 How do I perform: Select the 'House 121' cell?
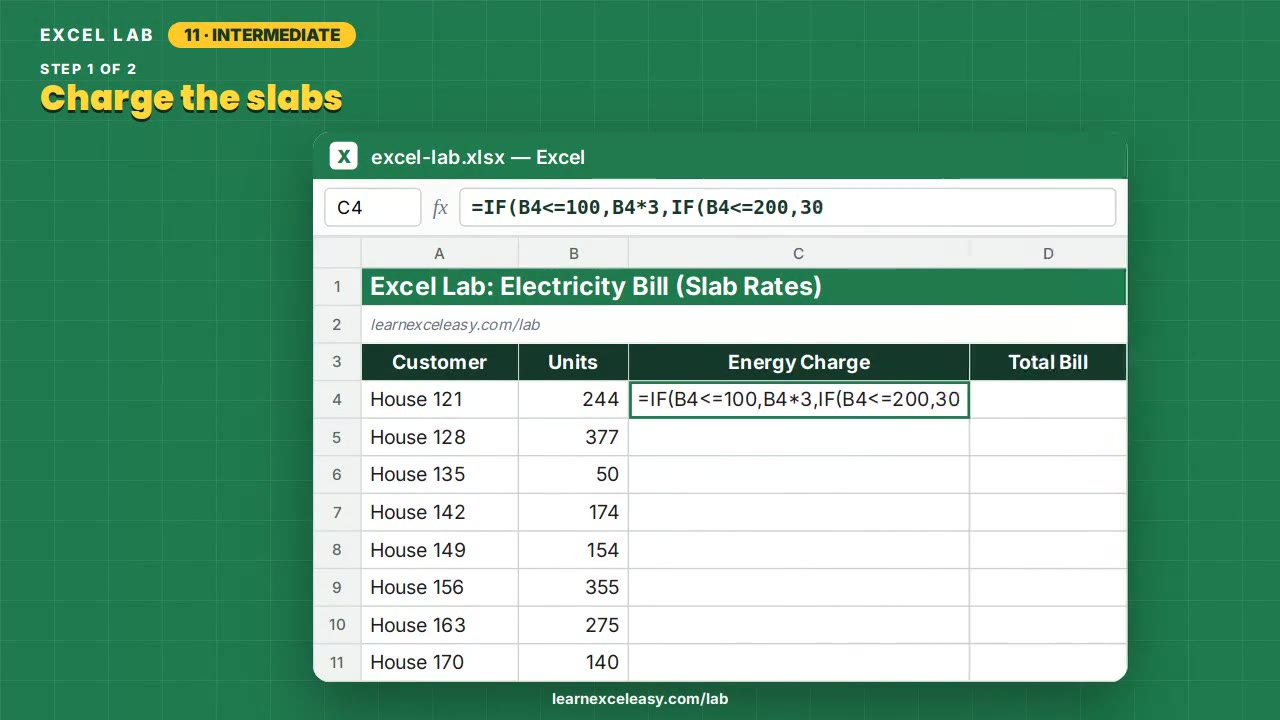pyautogui.click(x=440, y=400)
